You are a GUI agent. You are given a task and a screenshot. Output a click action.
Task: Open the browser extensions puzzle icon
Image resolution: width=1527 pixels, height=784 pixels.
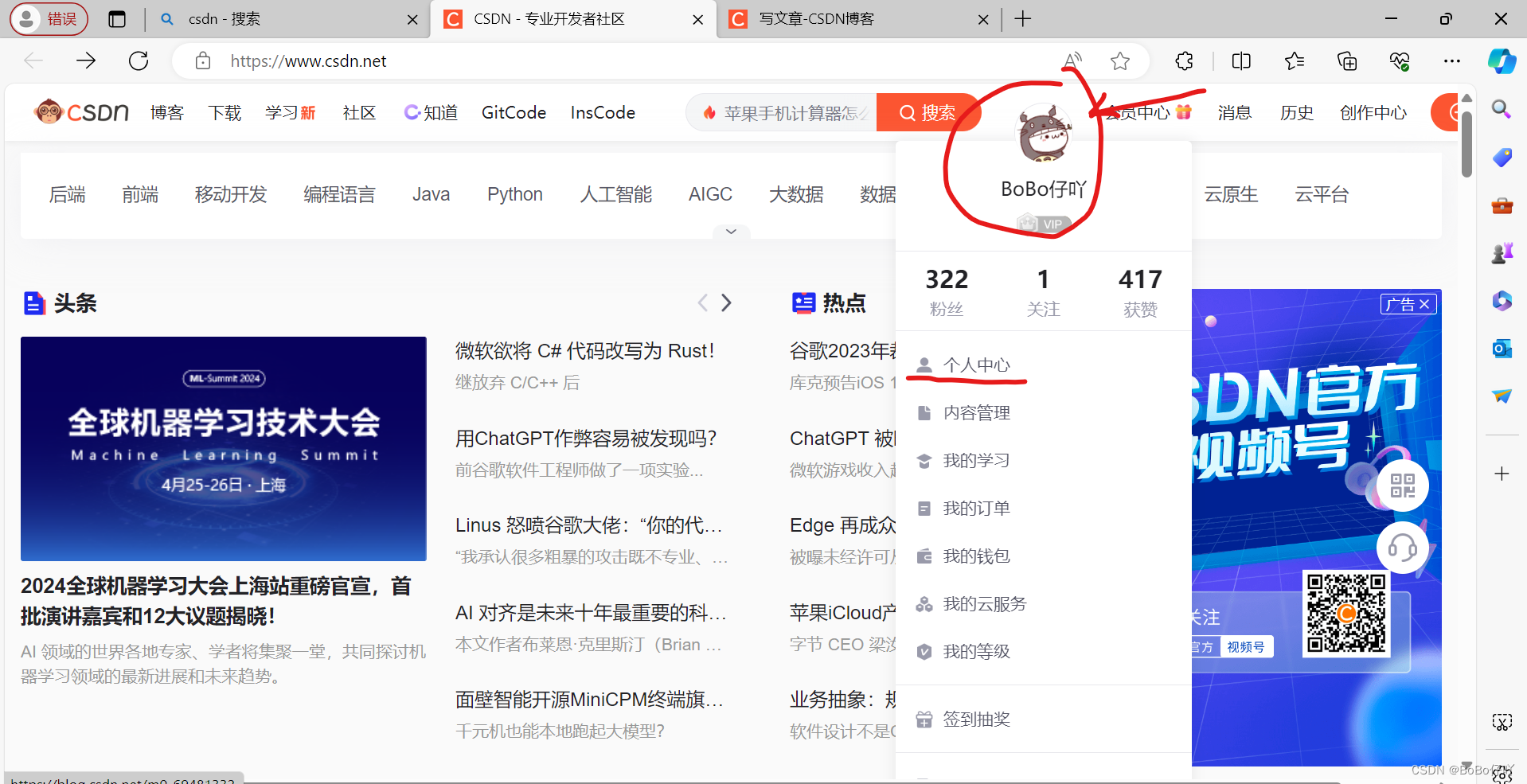[1184, 60]
